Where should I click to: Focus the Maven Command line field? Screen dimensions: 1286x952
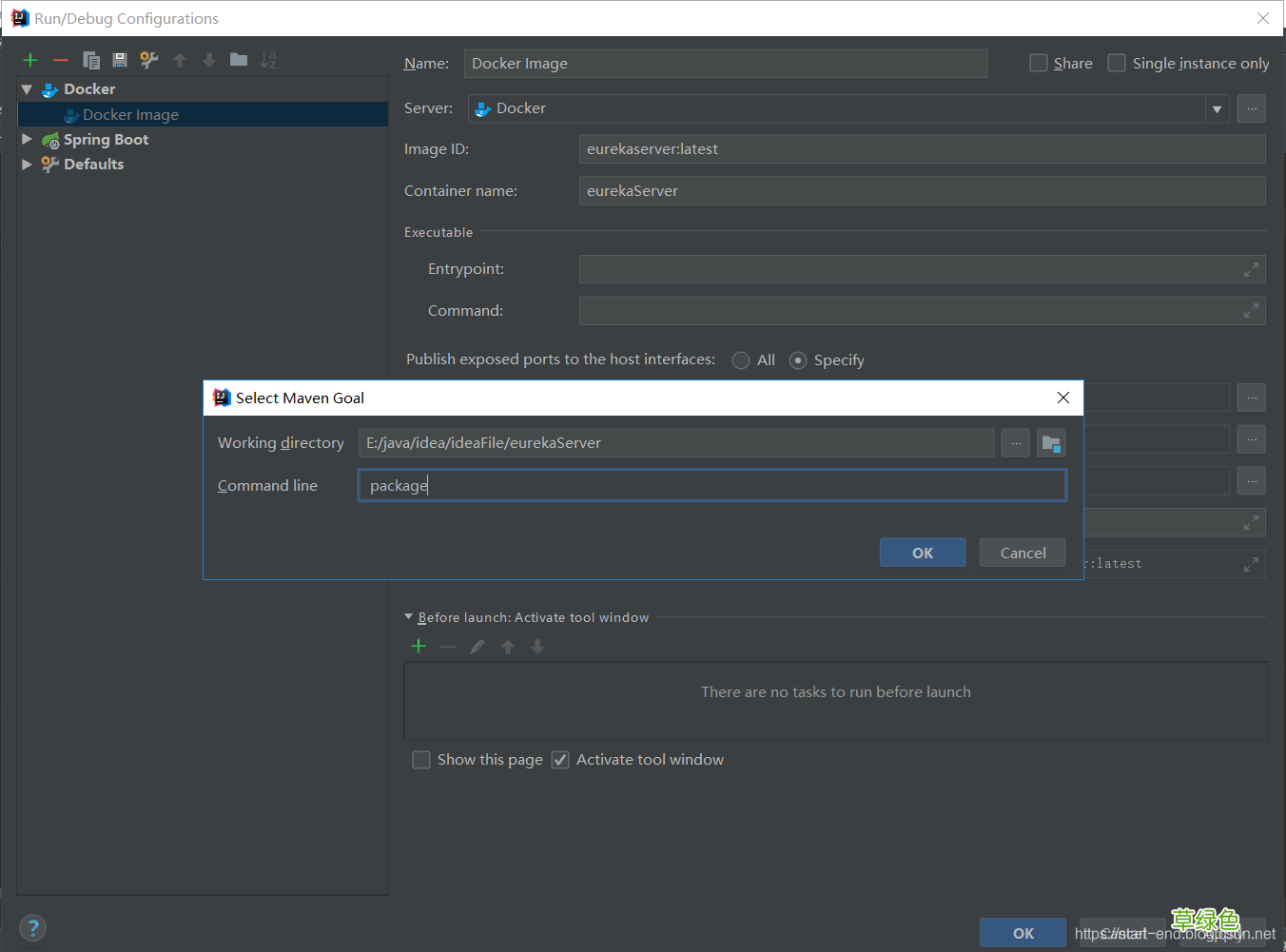[712, 485]
